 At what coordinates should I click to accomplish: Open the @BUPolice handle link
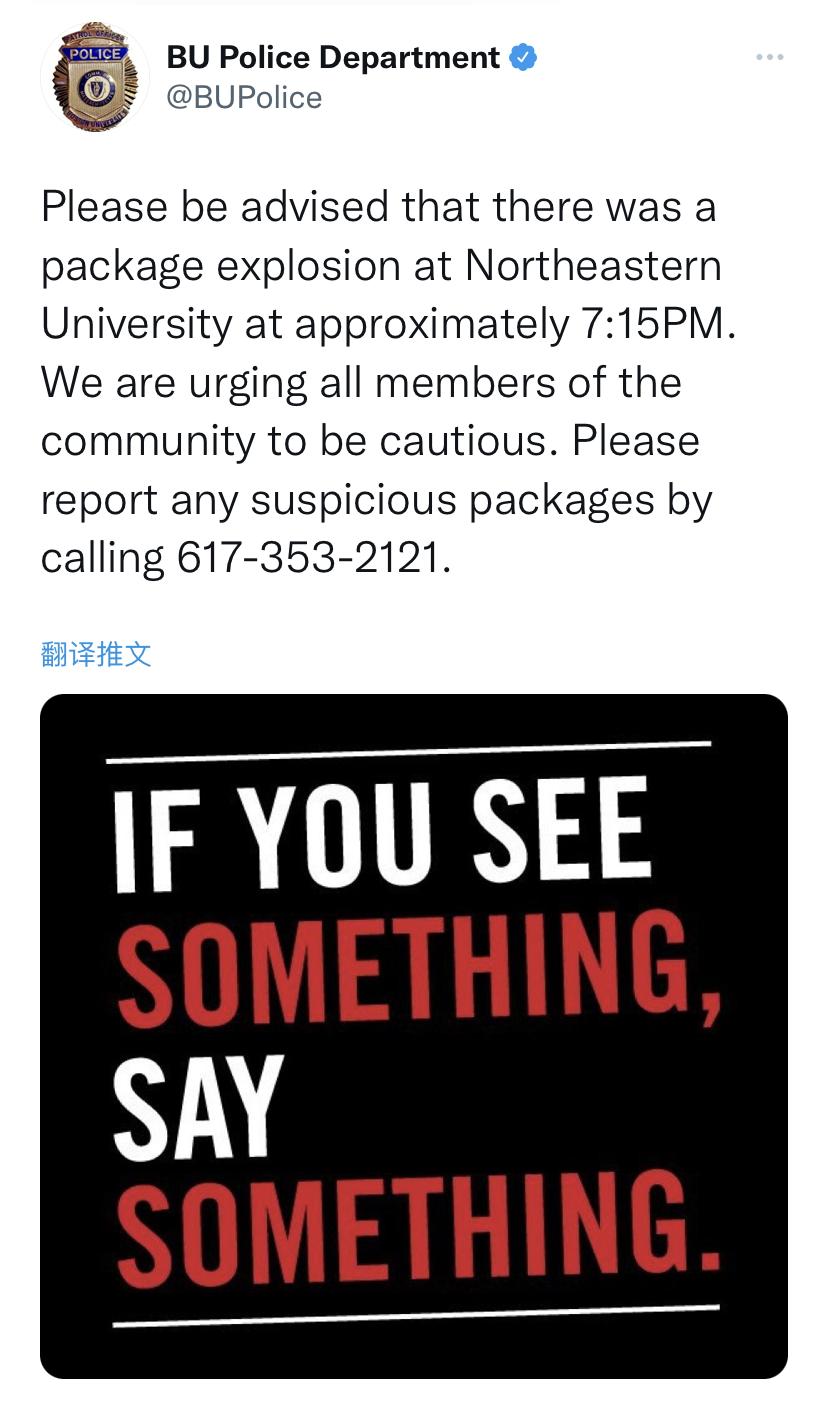(x=244, y=98)
